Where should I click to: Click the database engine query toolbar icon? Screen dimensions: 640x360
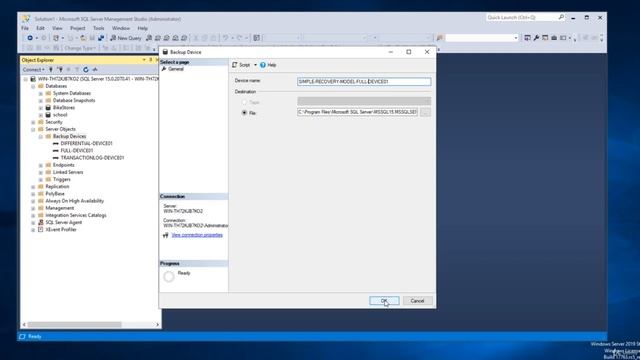pyautogui.click(x=149, y=38)
